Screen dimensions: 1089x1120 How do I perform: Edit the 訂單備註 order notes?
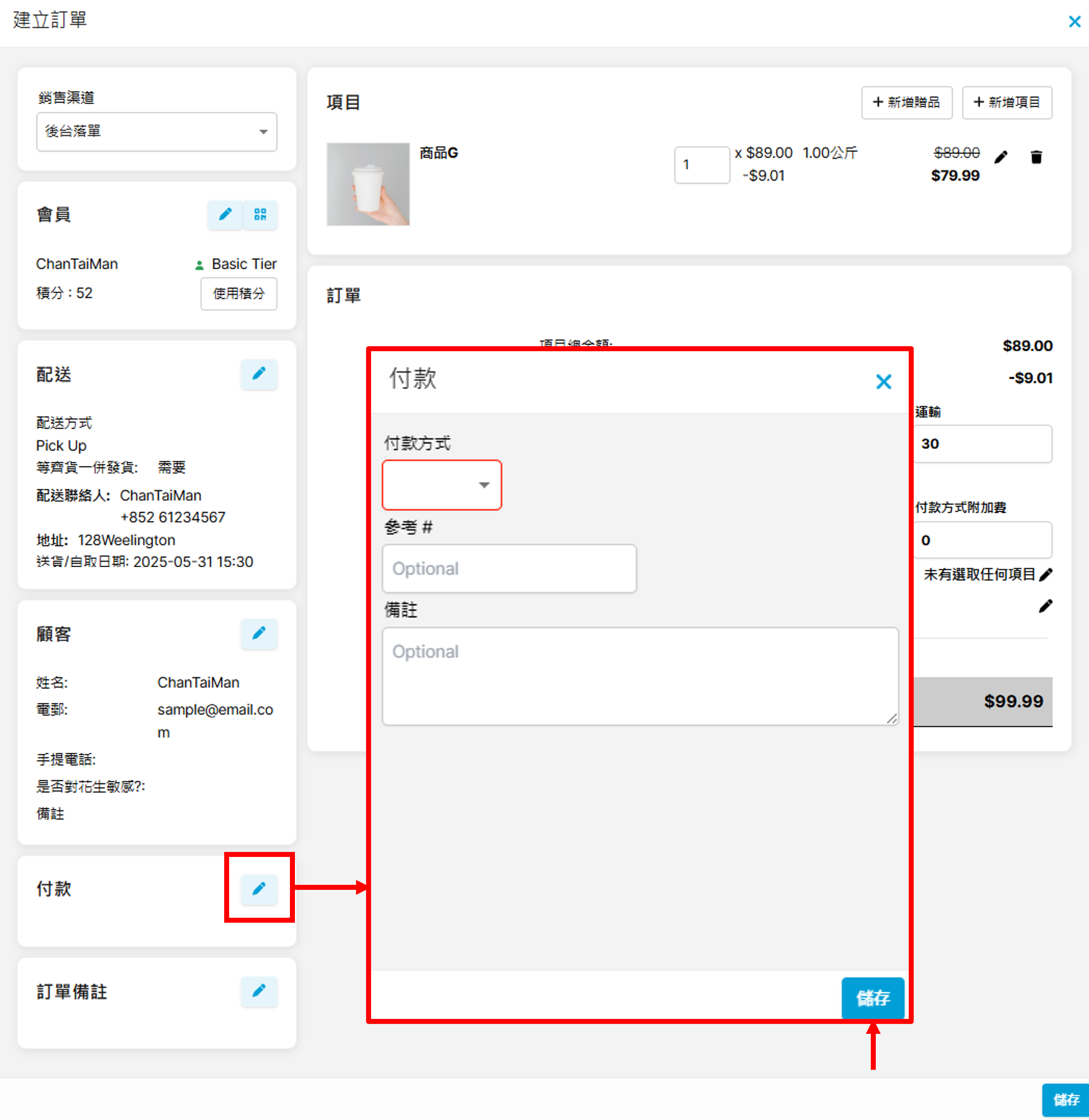259,991
